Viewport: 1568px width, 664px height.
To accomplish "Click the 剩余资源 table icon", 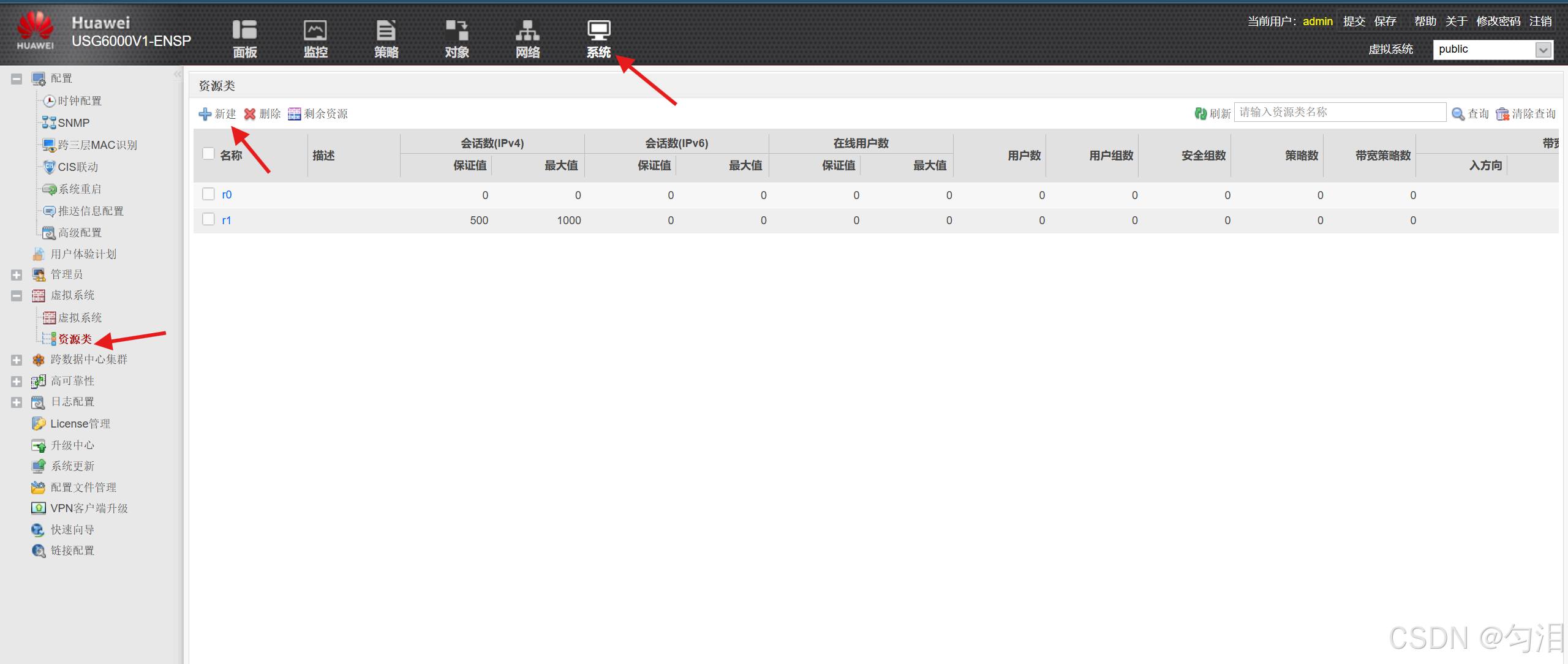I will (295, 114).
